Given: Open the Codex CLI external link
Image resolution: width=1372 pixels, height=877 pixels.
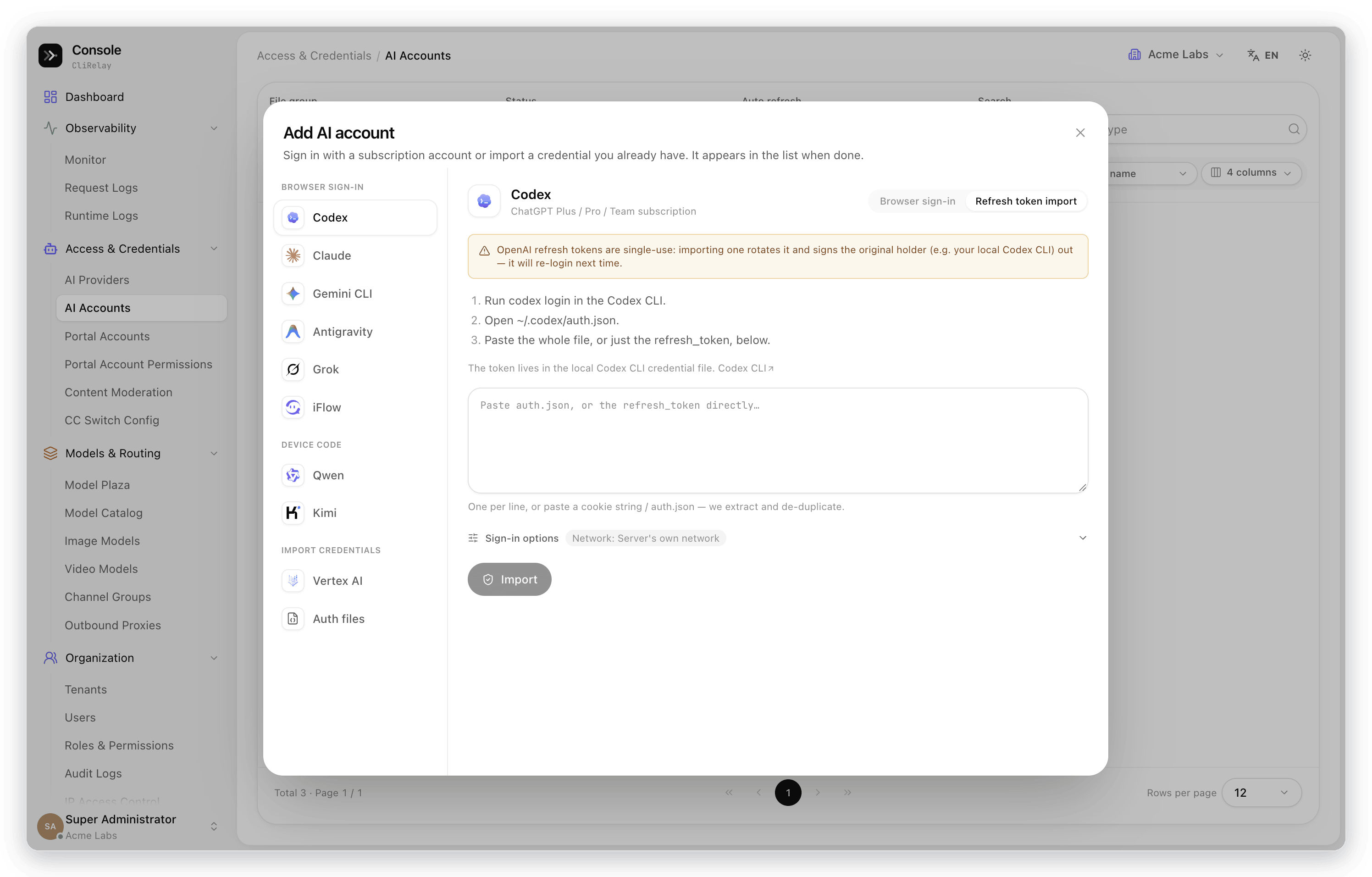Looking at the screenshot, I should 746,368.
